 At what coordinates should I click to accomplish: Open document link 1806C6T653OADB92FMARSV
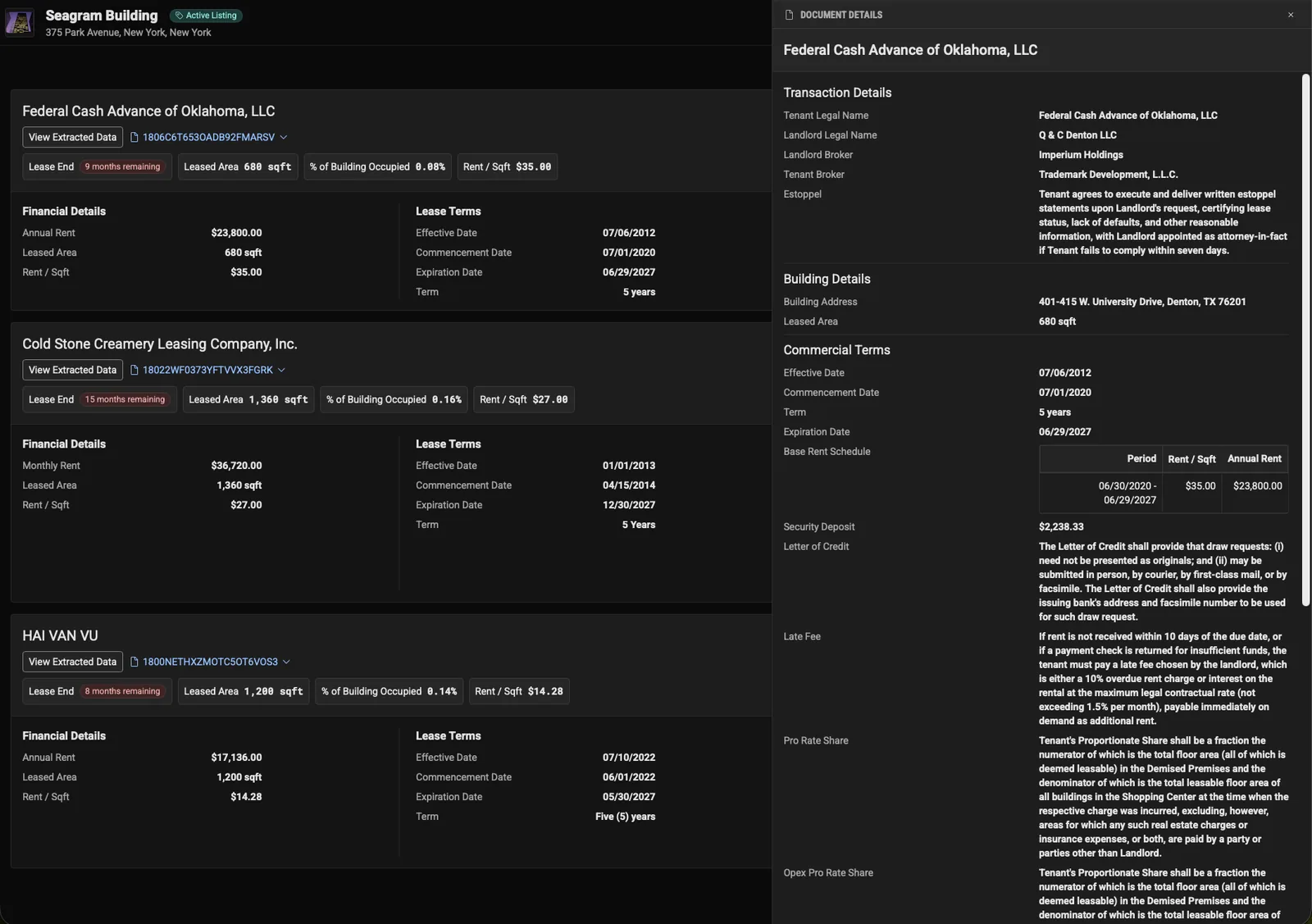tap(208, 137)
